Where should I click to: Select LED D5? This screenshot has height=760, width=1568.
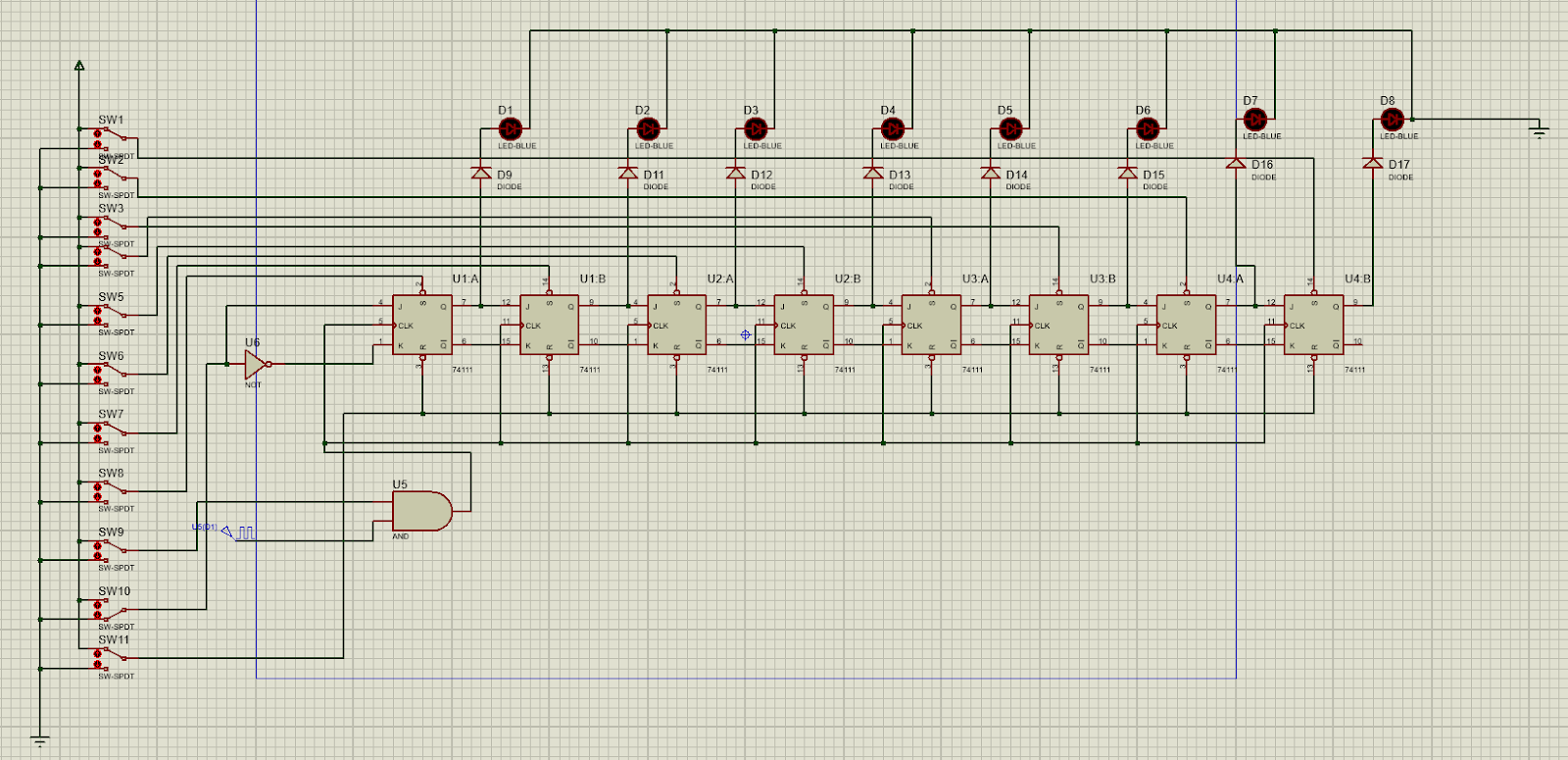coord(1010,128)
